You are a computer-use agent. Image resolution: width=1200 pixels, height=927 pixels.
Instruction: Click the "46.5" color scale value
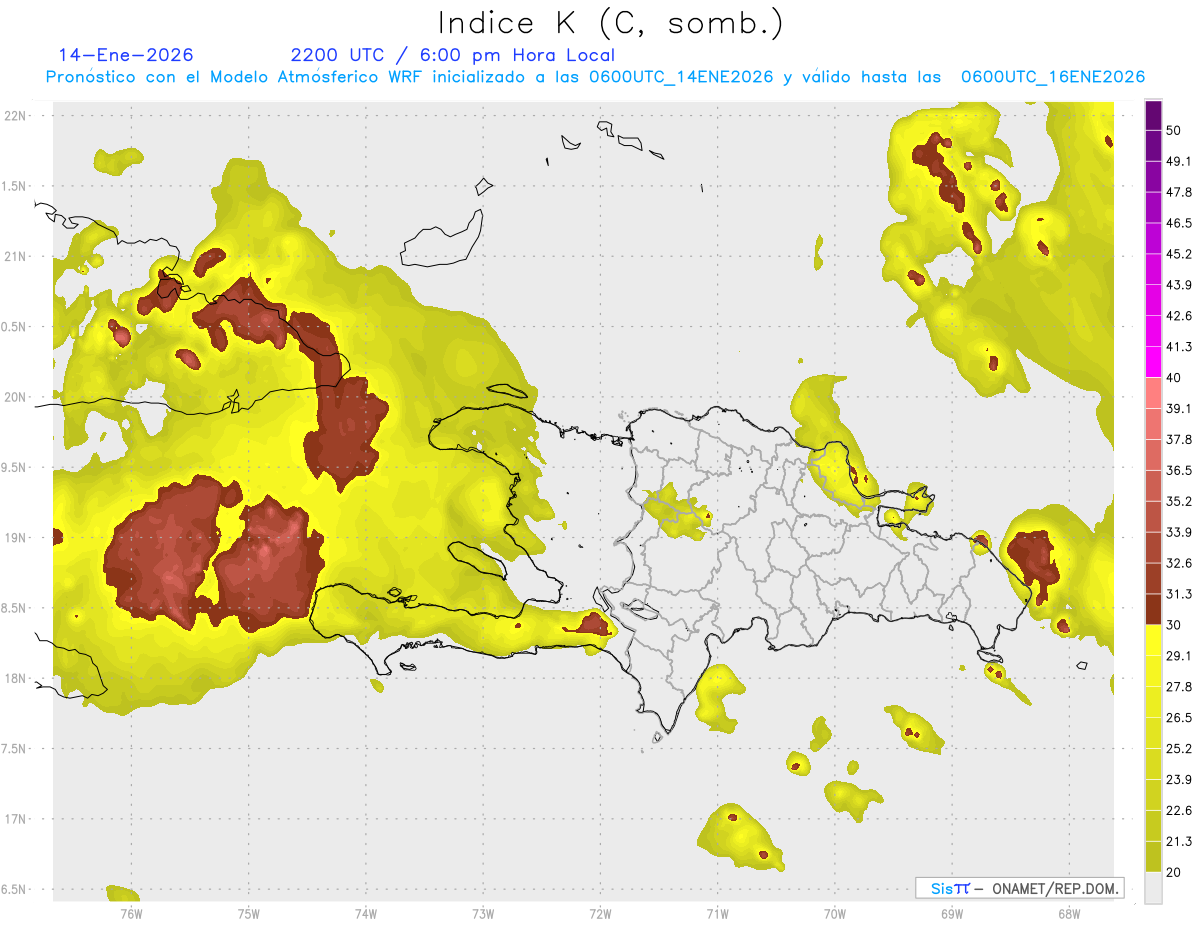click(x=1180, y=223)
